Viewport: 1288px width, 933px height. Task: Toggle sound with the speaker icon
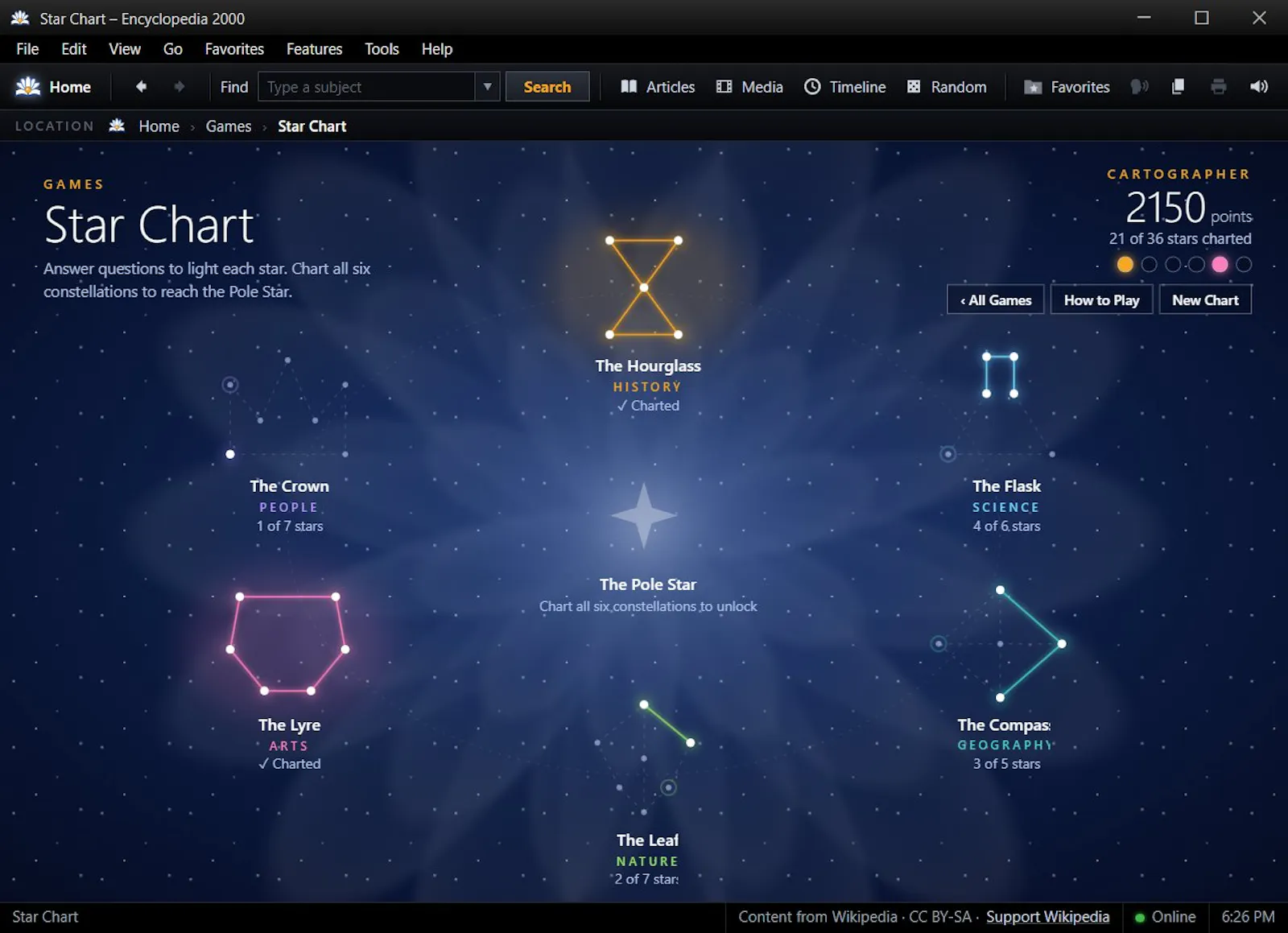[x=1259, y=87]
